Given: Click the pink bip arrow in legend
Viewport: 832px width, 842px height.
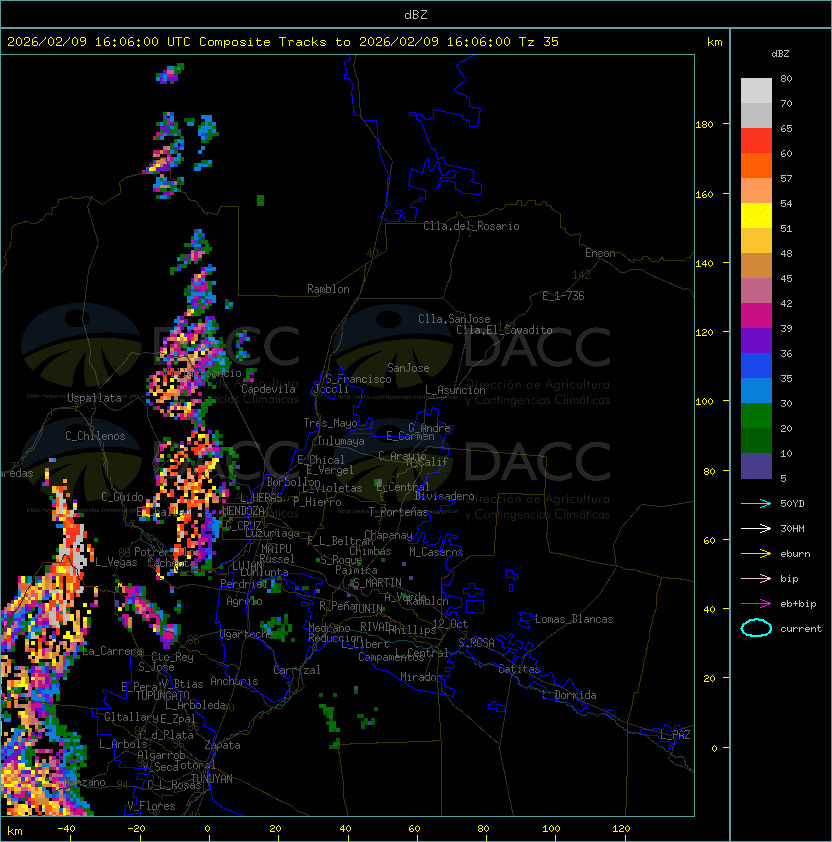Looking at the screenshot, I should point(756,578).
